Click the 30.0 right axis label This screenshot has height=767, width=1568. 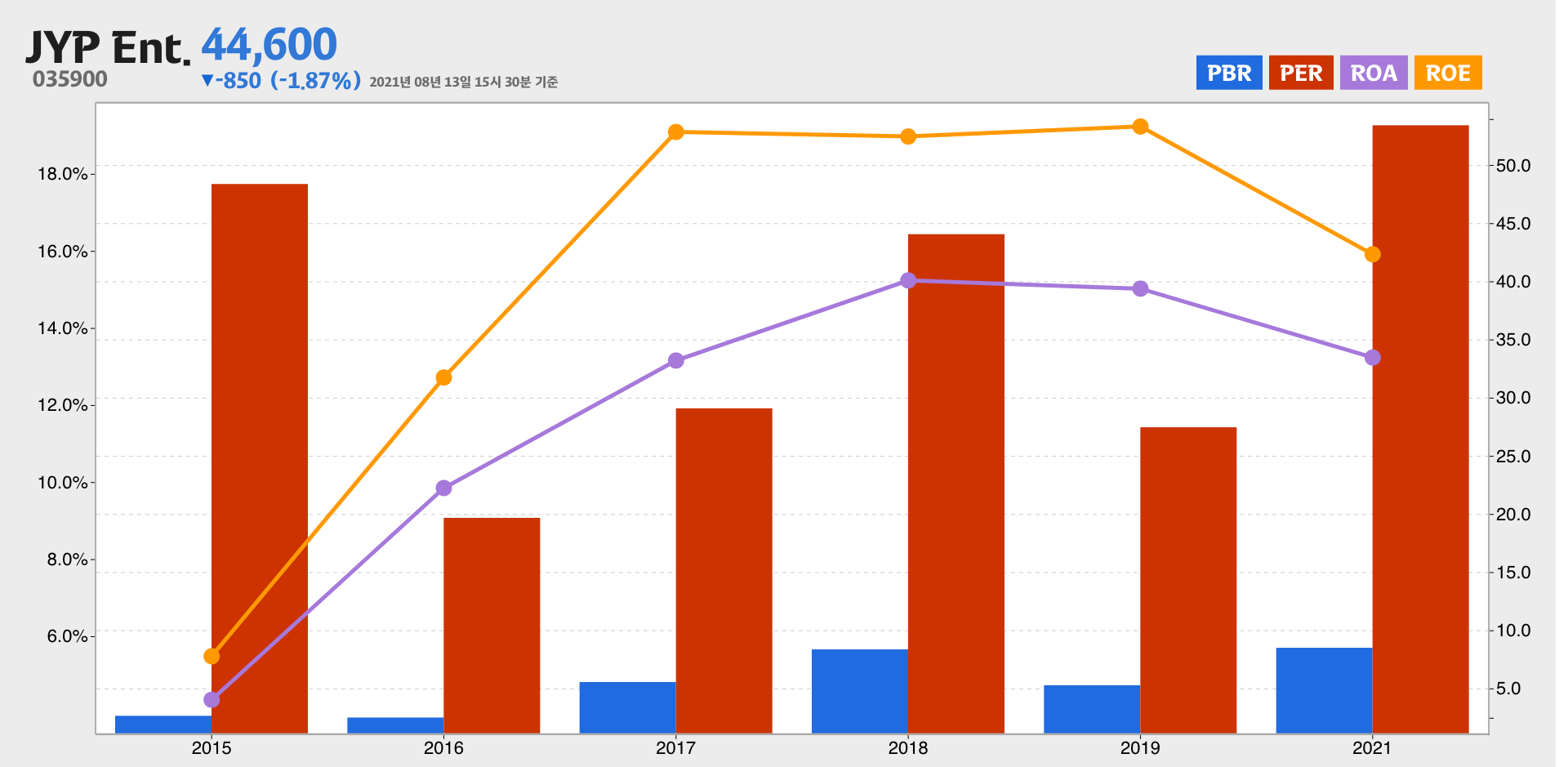coord(1513,398)
